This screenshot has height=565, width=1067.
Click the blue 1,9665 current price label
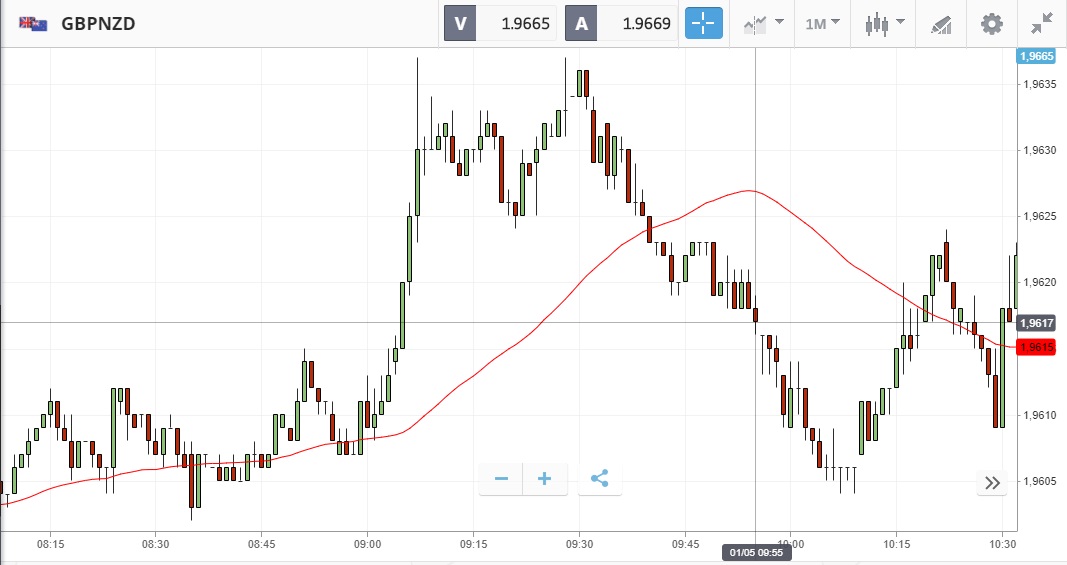tap(1036, 56)
